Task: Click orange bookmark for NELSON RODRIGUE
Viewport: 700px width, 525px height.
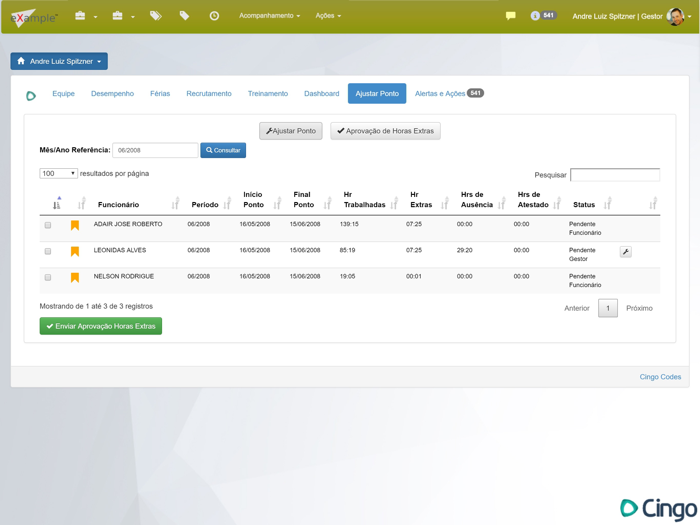Action: point(75,278)
